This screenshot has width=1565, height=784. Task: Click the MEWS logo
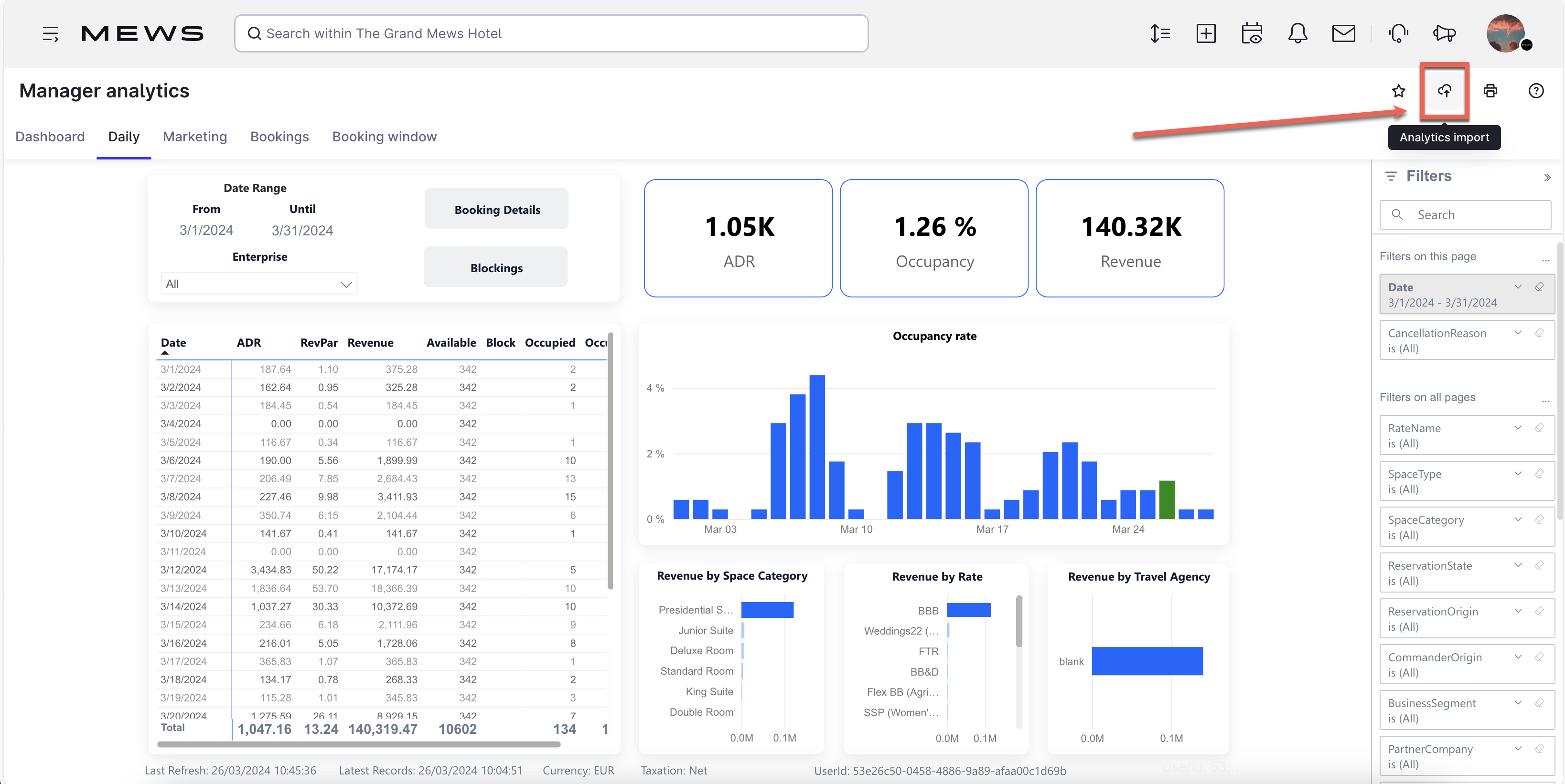(x=142, y=33)
